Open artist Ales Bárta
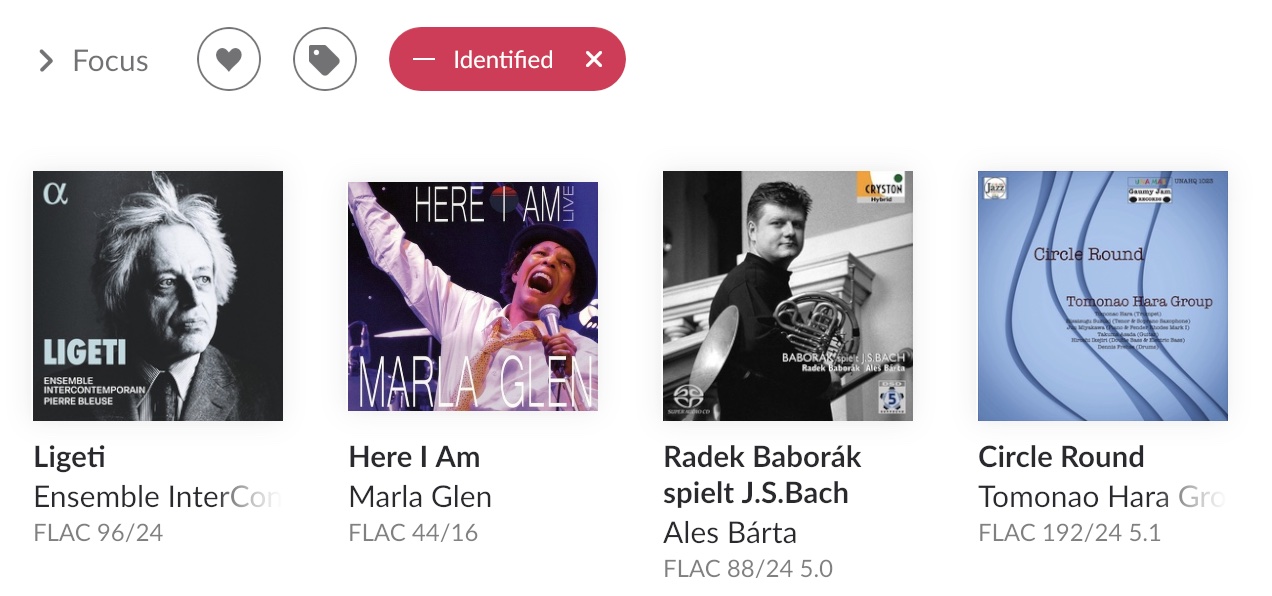 730,533
